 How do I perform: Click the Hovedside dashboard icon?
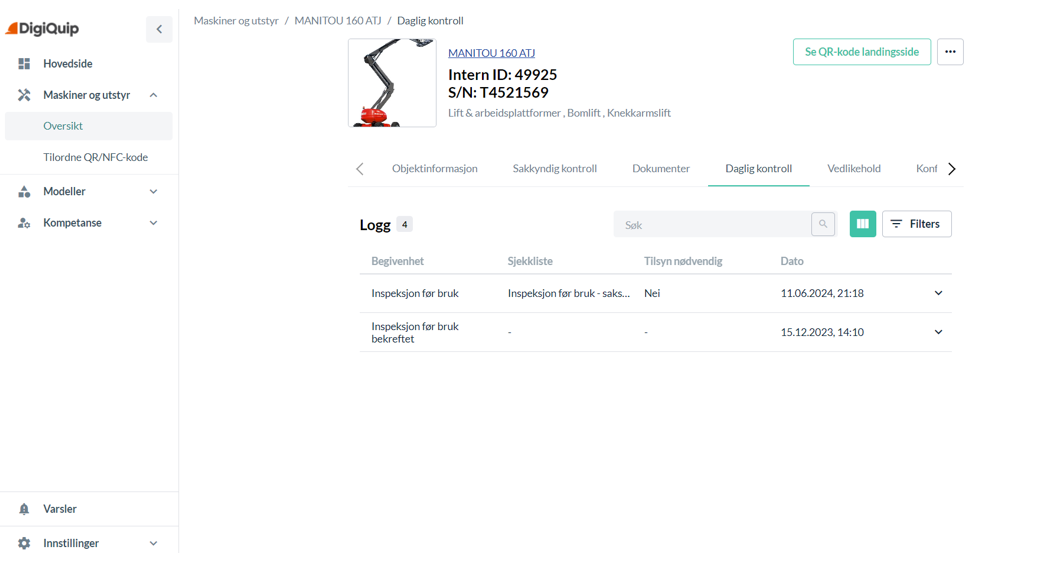point(24,64)
